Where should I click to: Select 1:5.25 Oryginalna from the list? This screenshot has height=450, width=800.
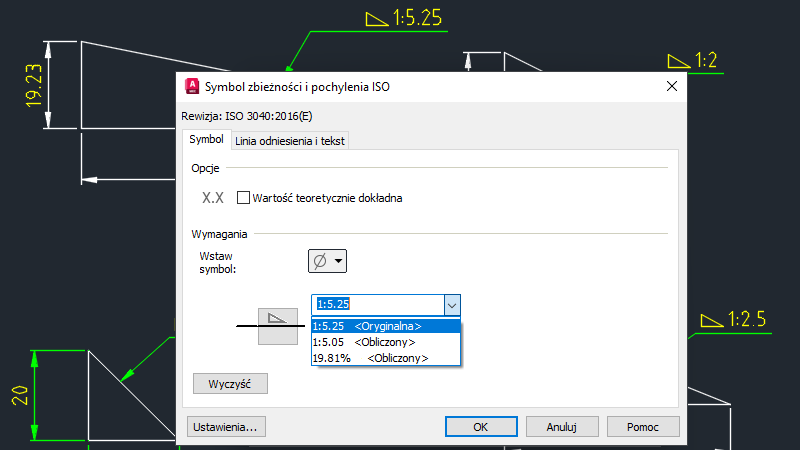coord(386,326)
